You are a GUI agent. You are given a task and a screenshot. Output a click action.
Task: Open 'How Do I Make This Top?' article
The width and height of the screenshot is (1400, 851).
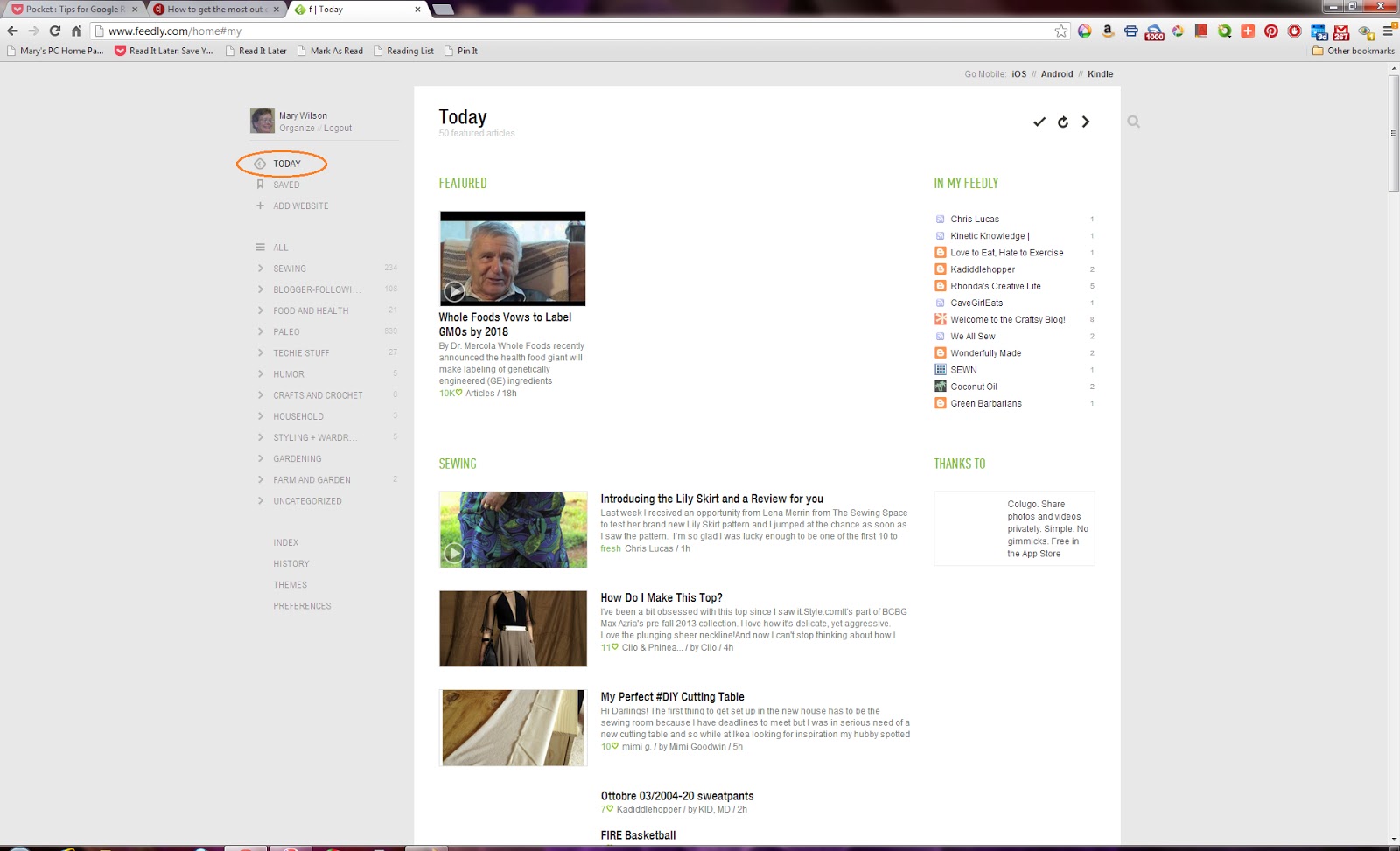point(661,598)
